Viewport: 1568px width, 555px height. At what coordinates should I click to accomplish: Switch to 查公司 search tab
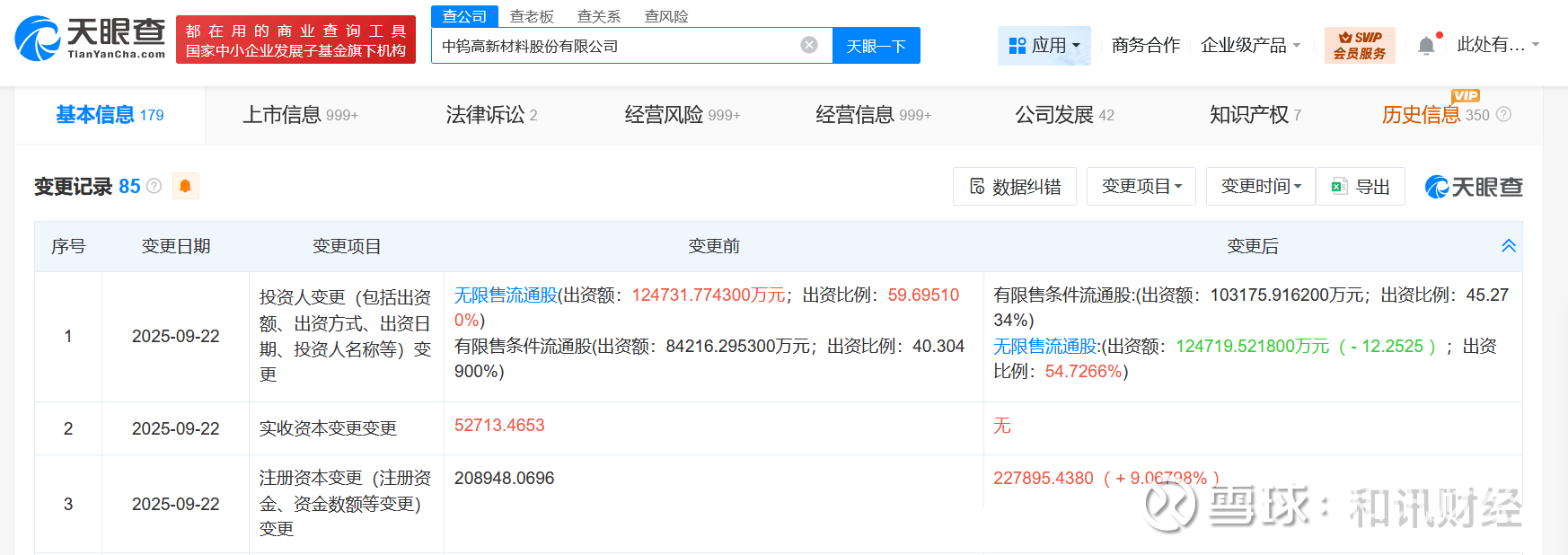464,16
